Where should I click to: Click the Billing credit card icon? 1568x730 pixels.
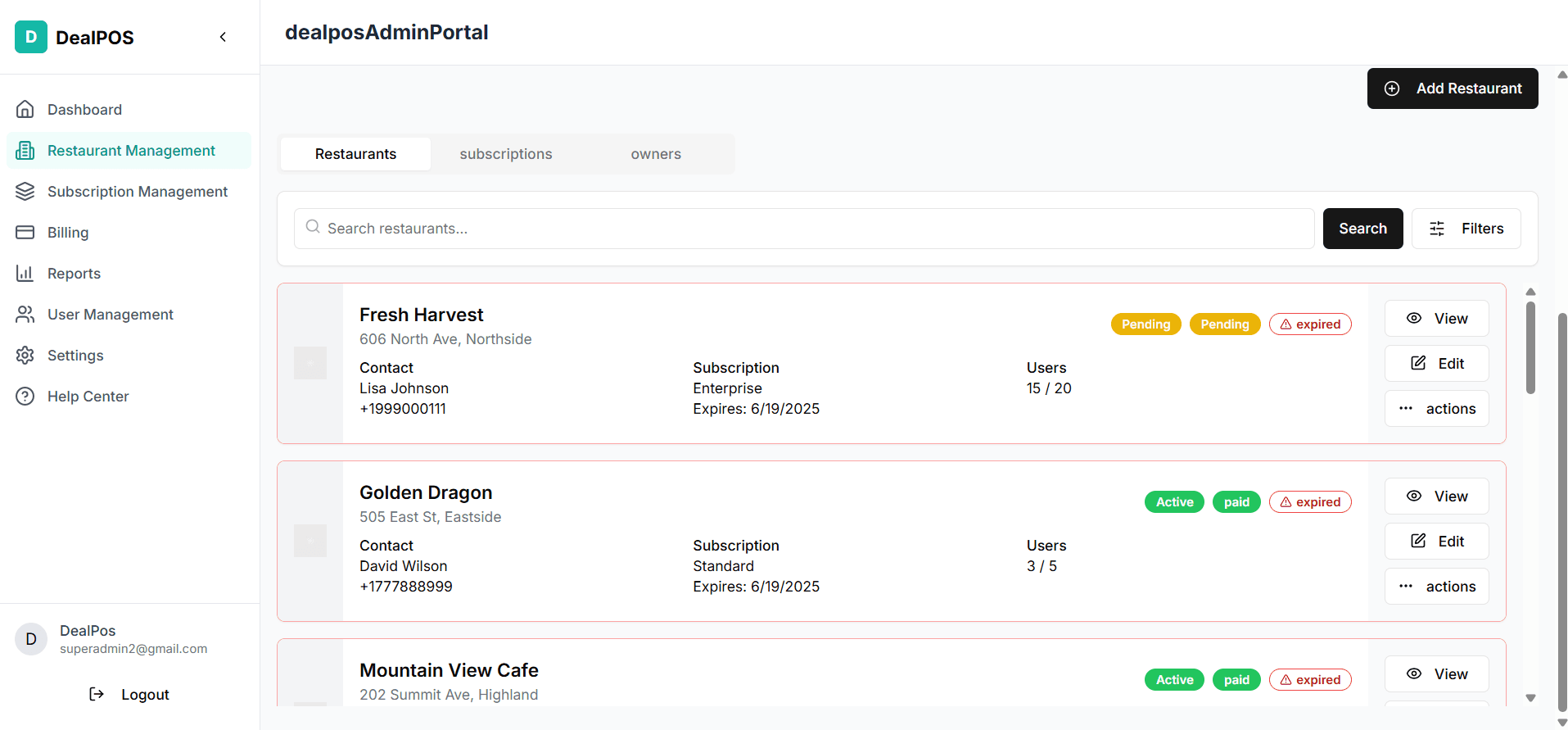(x=25, y=232)
